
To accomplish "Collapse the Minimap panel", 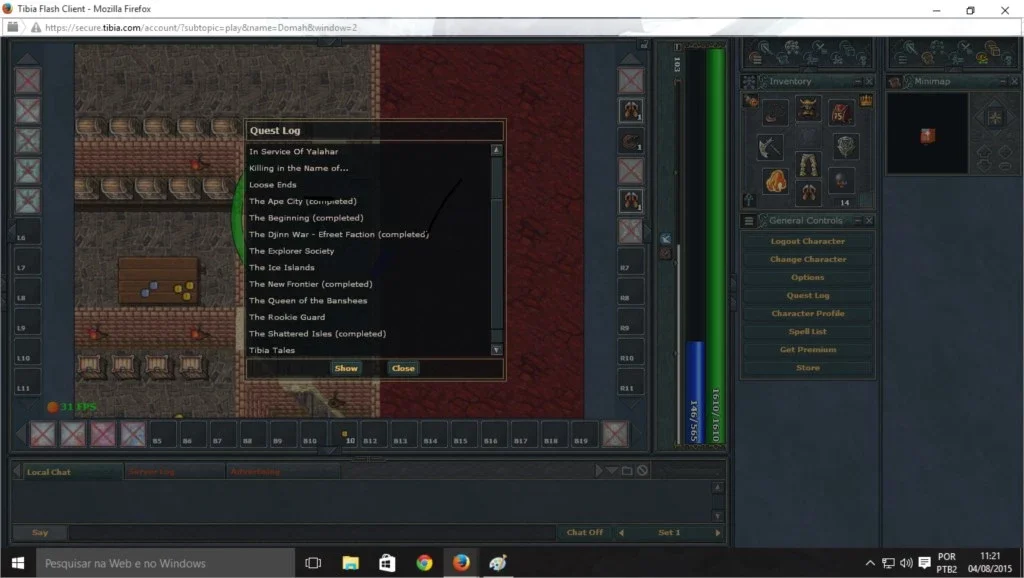I will pos(1003,82).
